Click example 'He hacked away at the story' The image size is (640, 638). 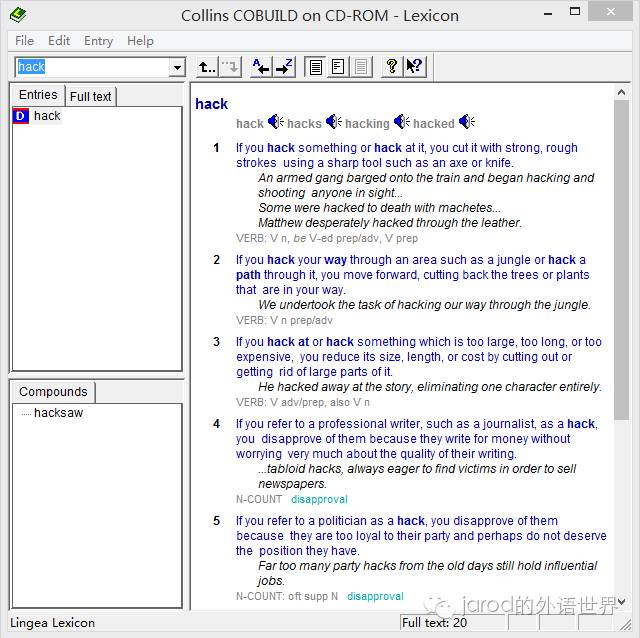[x=430, y=387]
